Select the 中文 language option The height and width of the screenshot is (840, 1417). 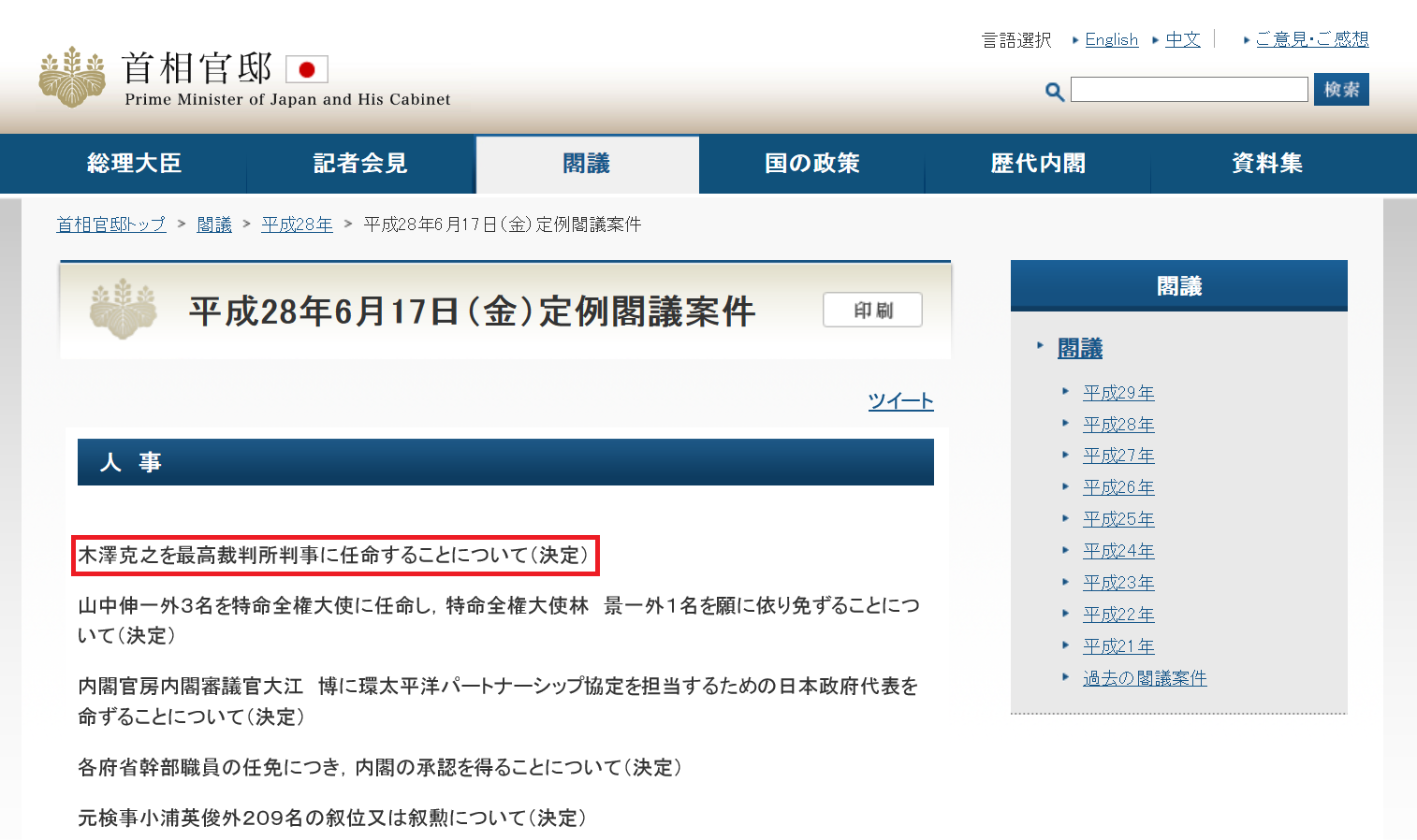[1182, 39]
